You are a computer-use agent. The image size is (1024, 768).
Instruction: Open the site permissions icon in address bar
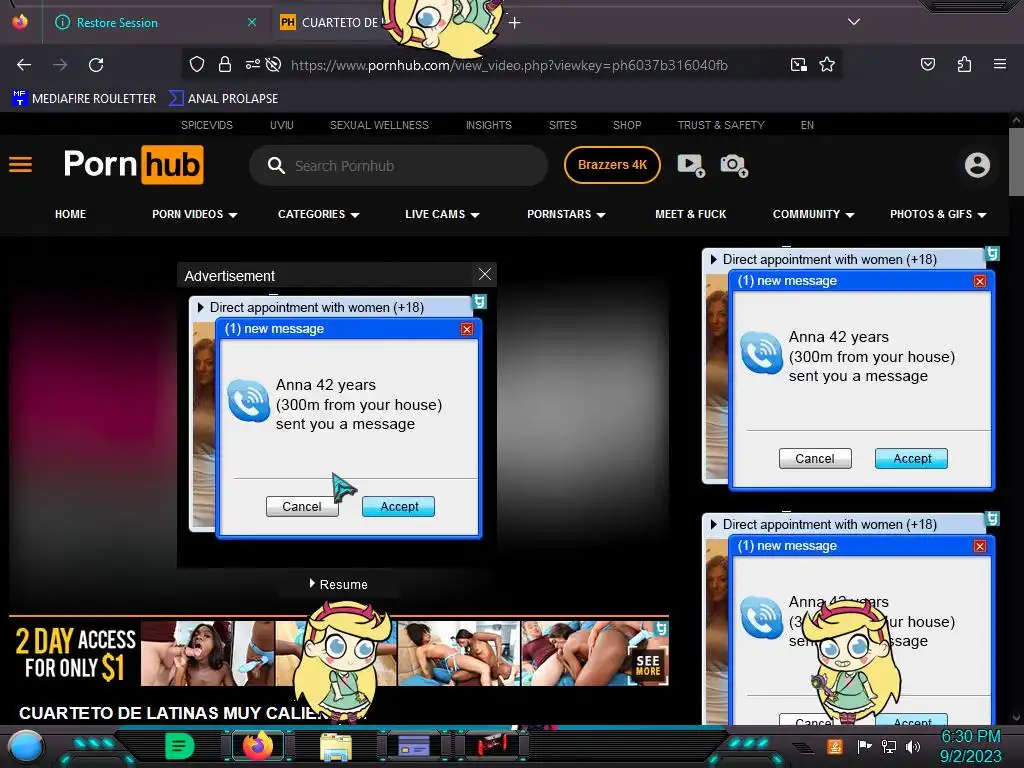coord(252,64)
